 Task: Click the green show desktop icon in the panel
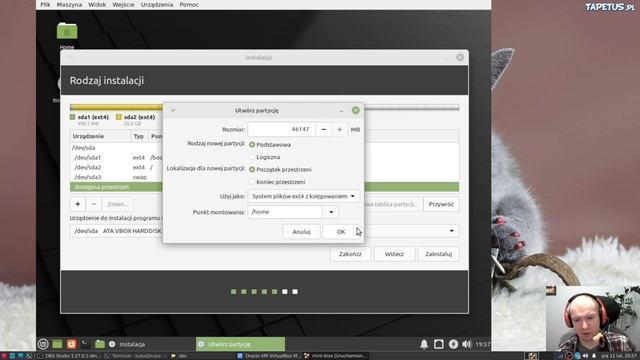(x=57, y=344)
